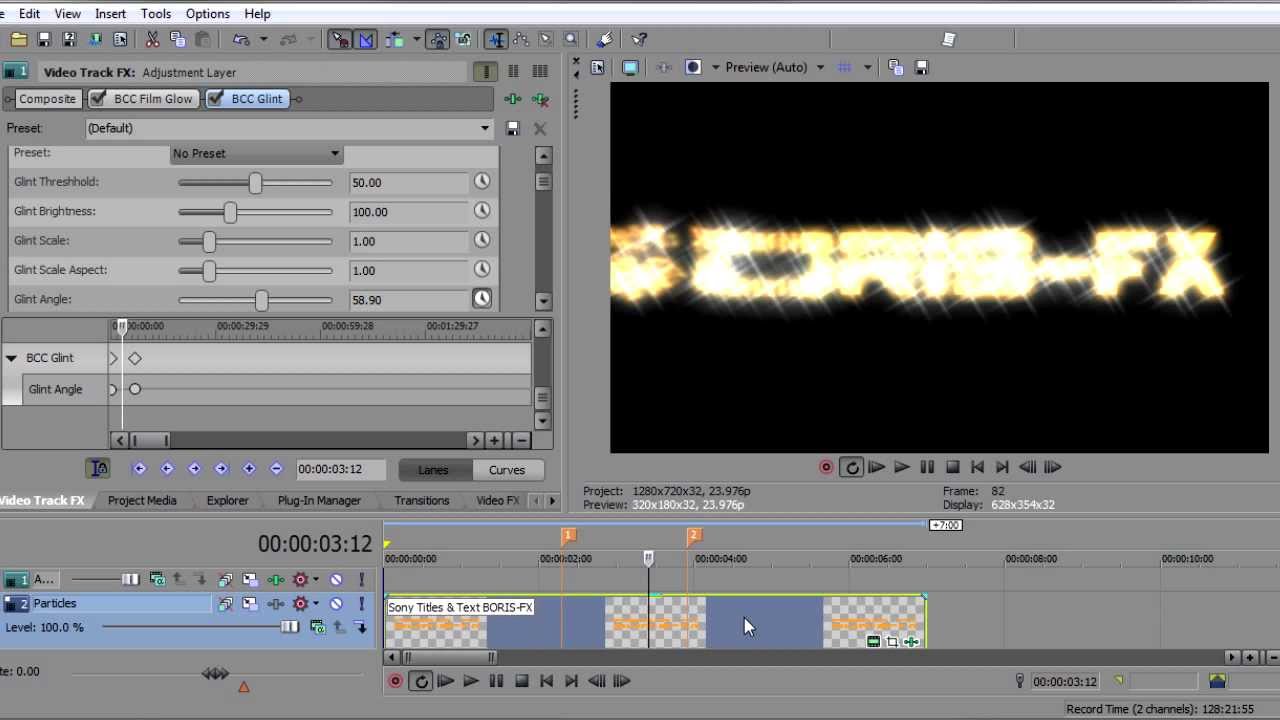Copy preview snapshot to clipboard
This screenshot has width=1280, height=720.
[896, 67]
